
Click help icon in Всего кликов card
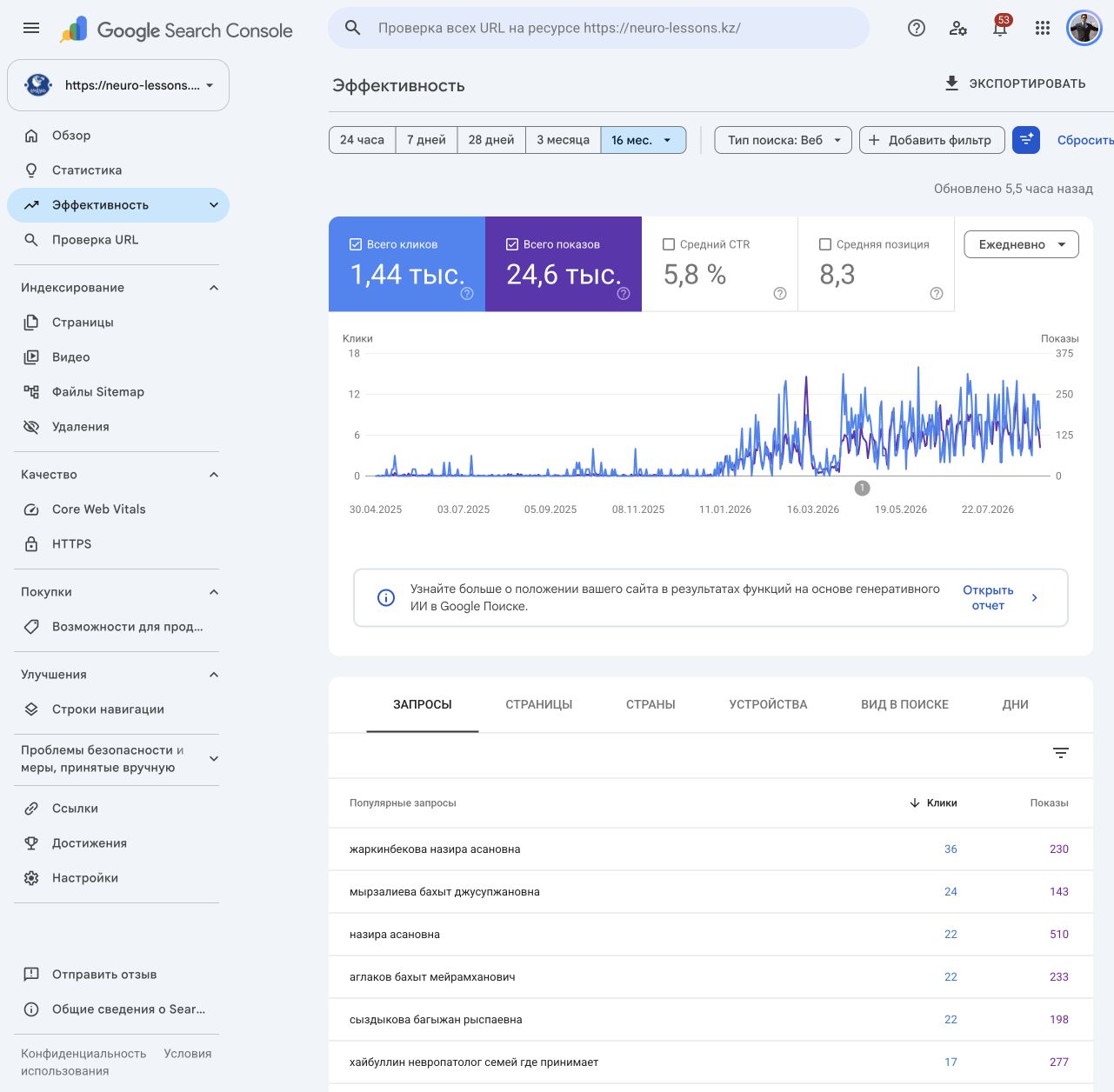click(x=467, y=294)
